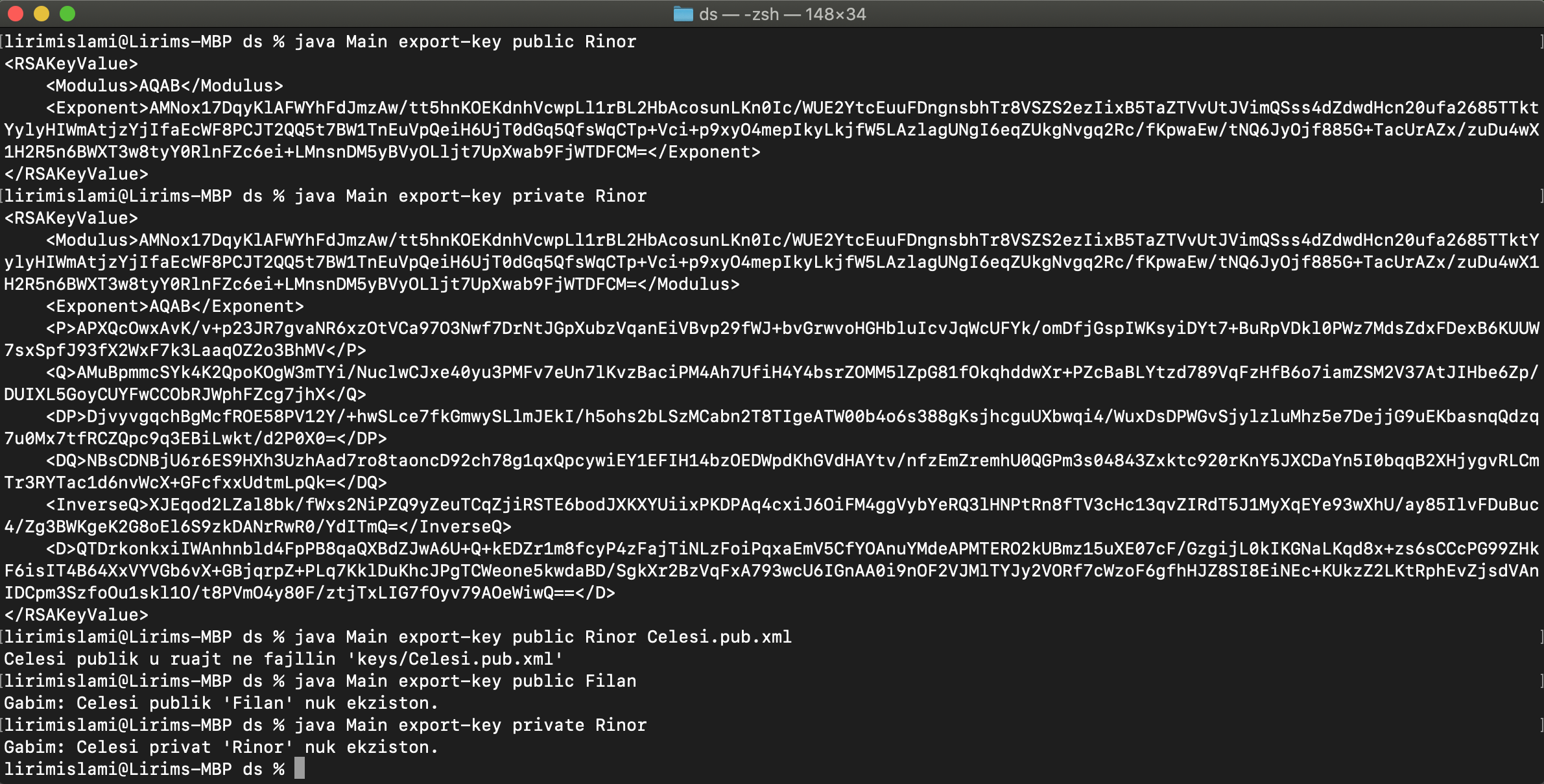Screen dimensions: 1544x784
Task: Click the folder proxy icon in the title bar
Action: point(683,14)
